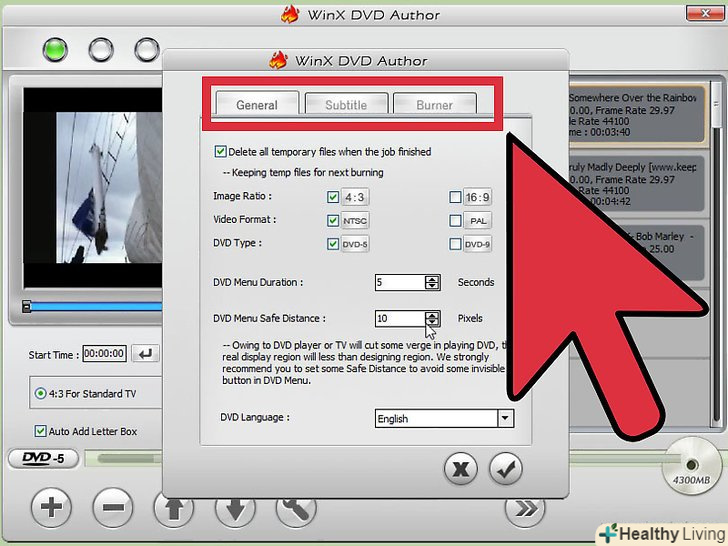
Task: Select the Truly Madly Deeply clip
Action: [636, 184]
